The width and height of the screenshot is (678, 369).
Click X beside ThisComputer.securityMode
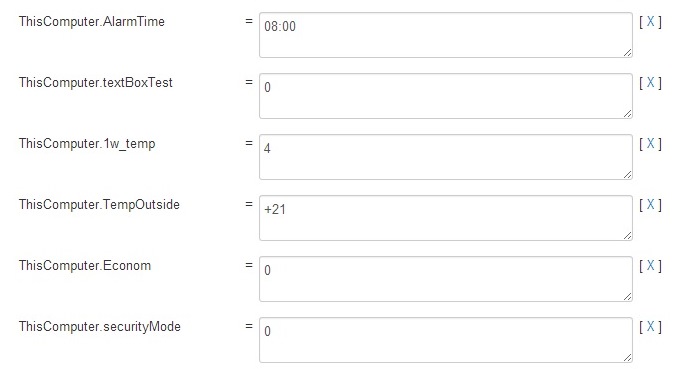pos(650,327)
